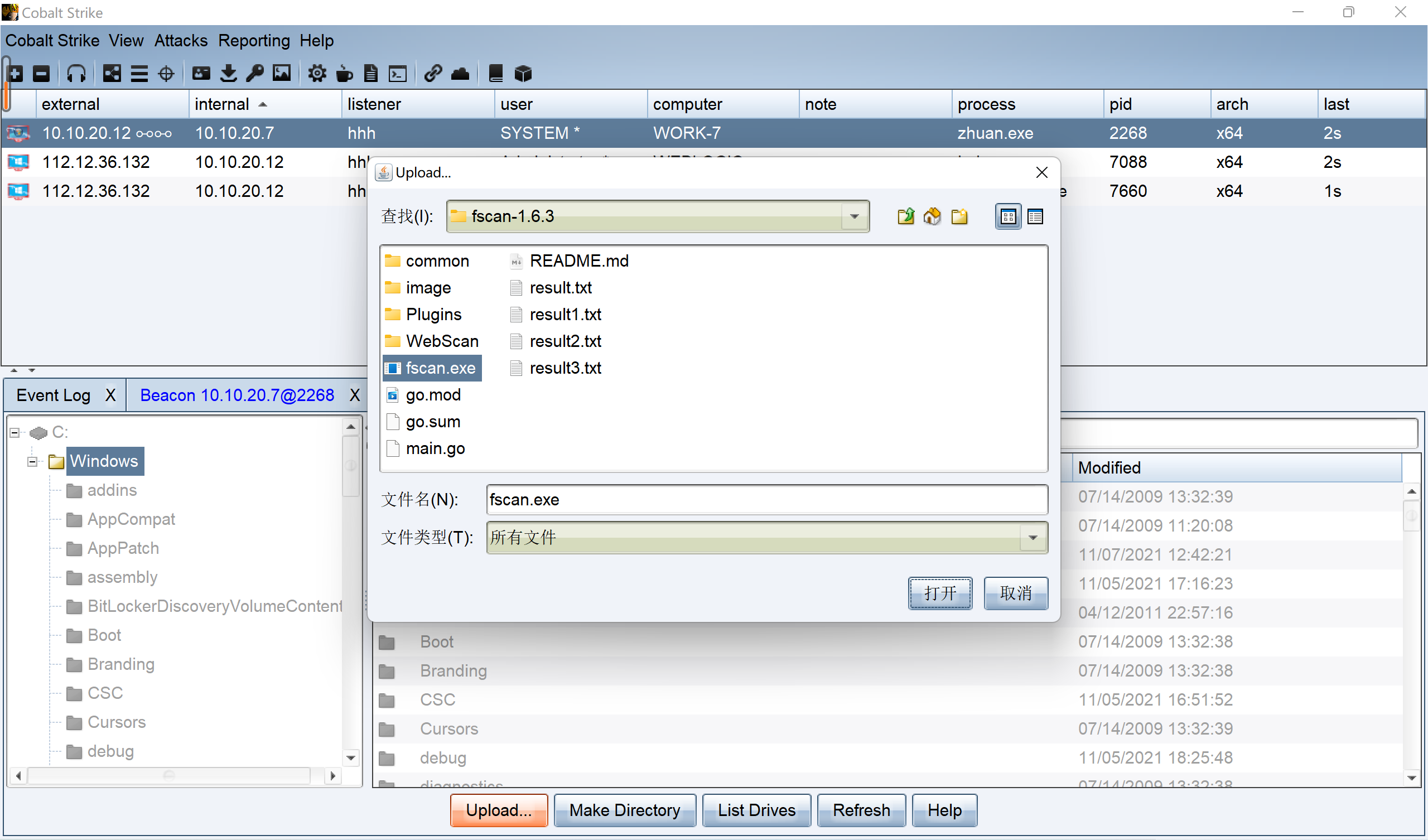
Task: Click the Refresh button
Action: click(861, 810)
